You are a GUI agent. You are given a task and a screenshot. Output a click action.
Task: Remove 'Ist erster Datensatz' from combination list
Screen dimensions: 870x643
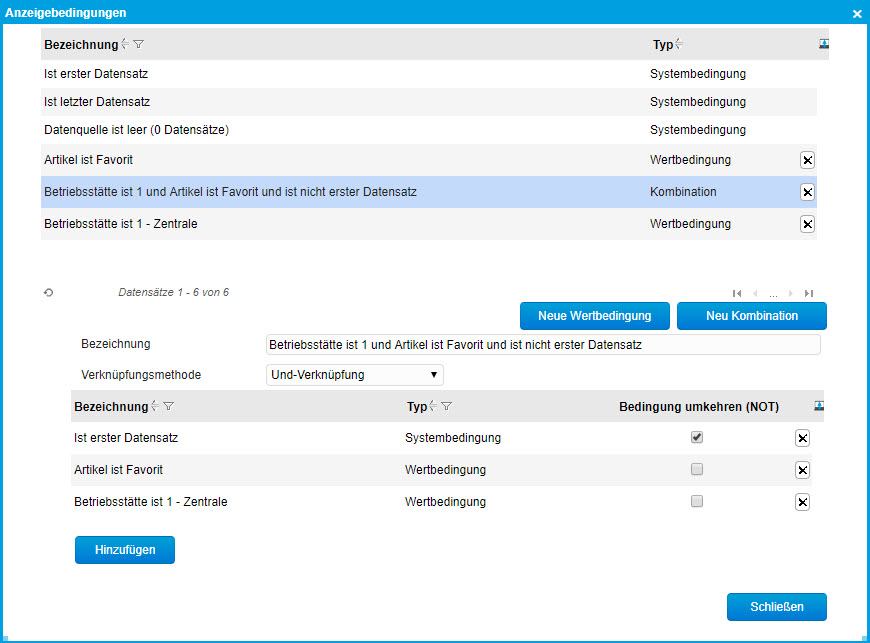point(802,438)
